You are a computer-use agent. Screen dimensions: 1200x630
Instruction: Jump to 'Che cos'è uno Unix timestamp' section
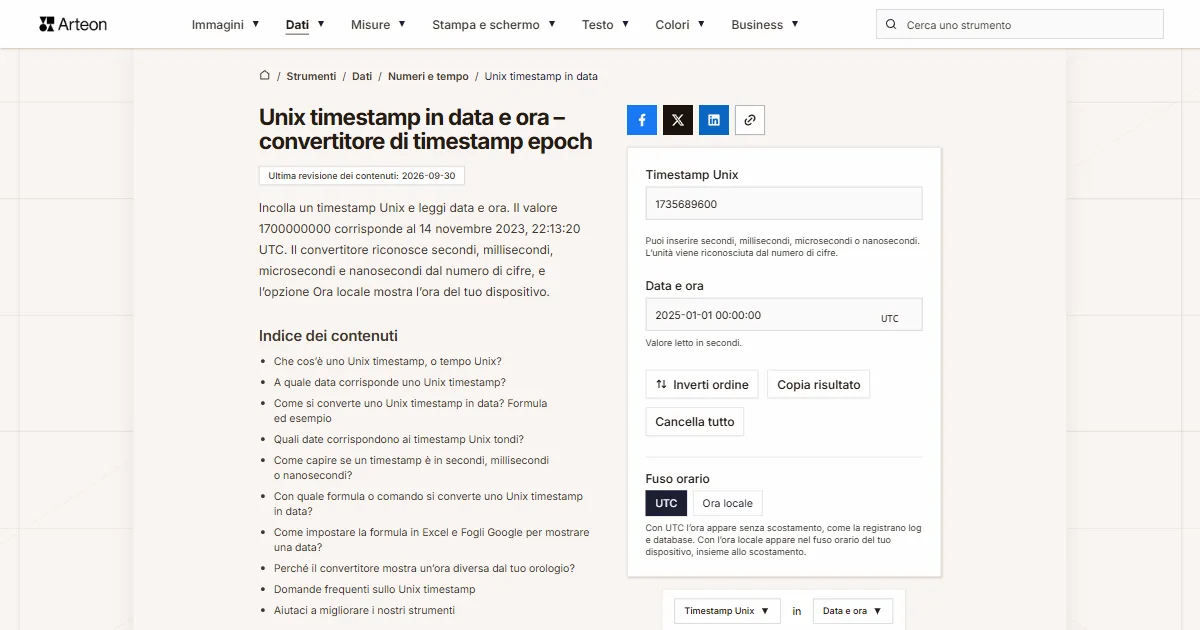coord(388,361)
